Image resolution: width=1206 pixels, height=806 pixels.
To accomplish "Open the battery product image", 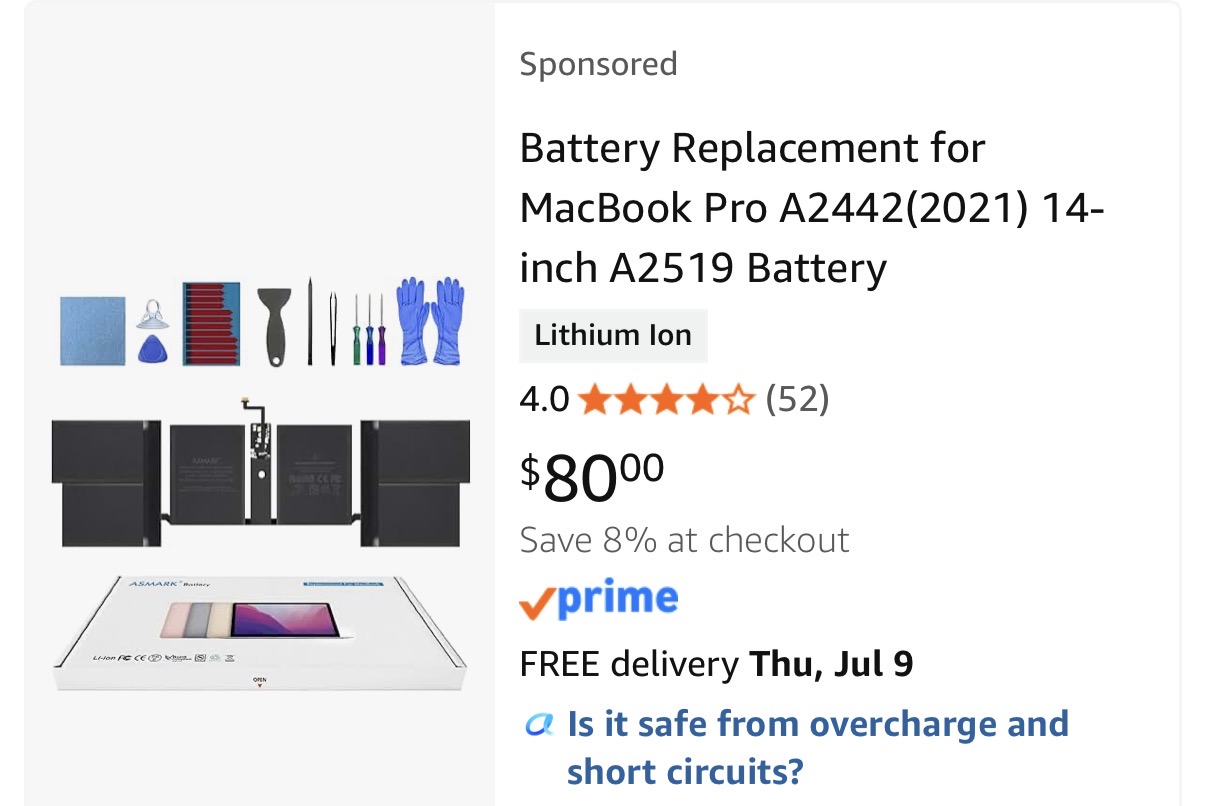I will [260, 483].
